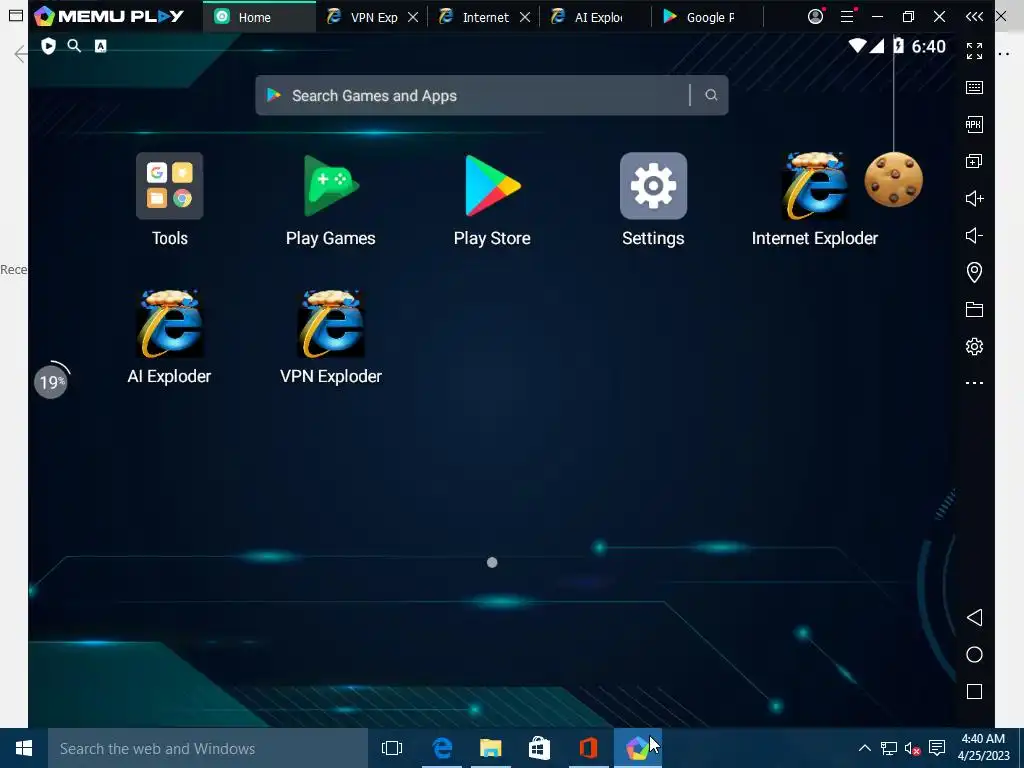Open MEmu settings gear in sidebar

click(x=974, y=346)
